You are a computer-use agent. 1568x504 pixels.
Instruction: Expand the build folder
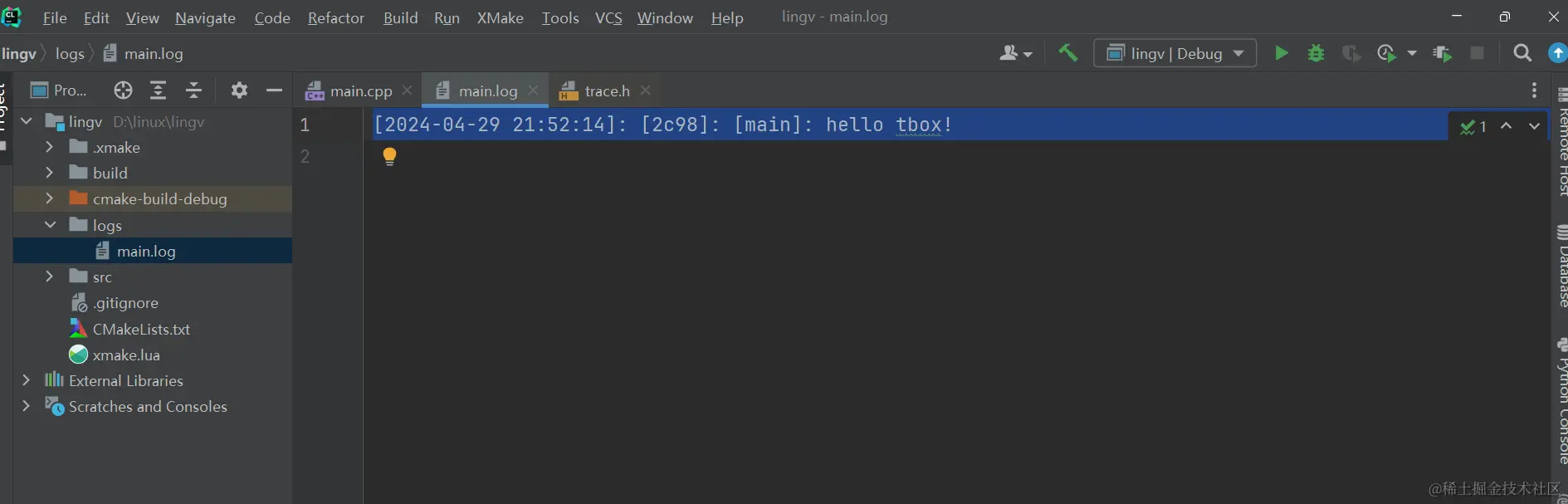tap(49, 173)
